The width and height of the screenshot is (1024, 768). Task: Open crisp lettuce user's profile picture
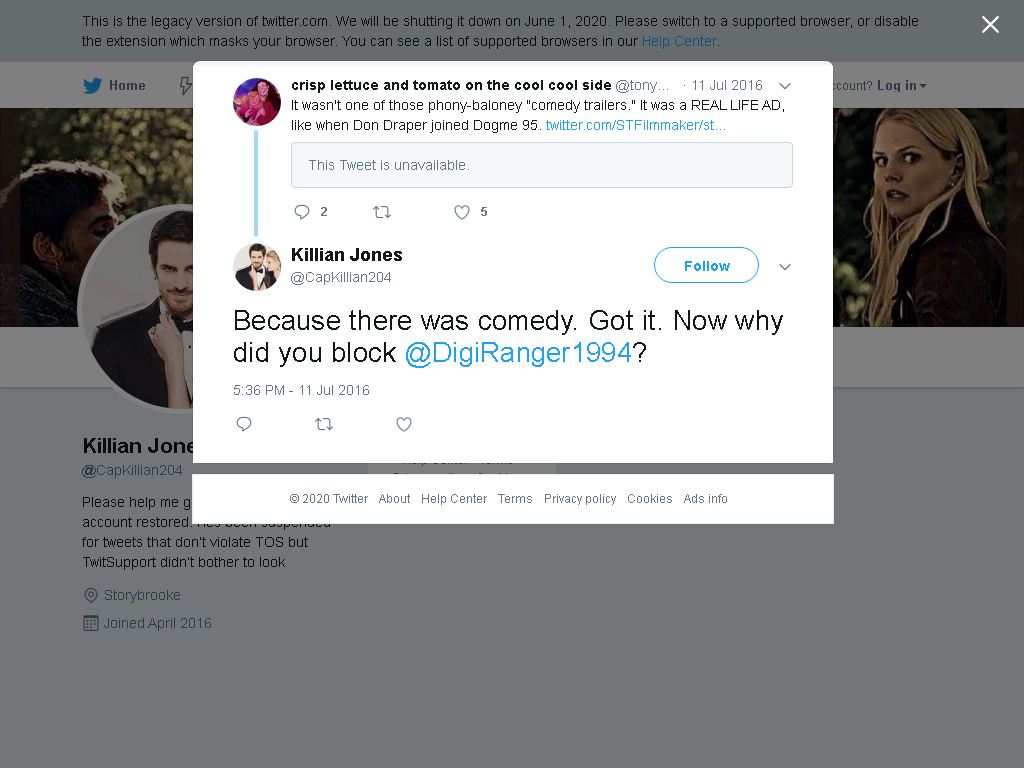coord(257,102)
